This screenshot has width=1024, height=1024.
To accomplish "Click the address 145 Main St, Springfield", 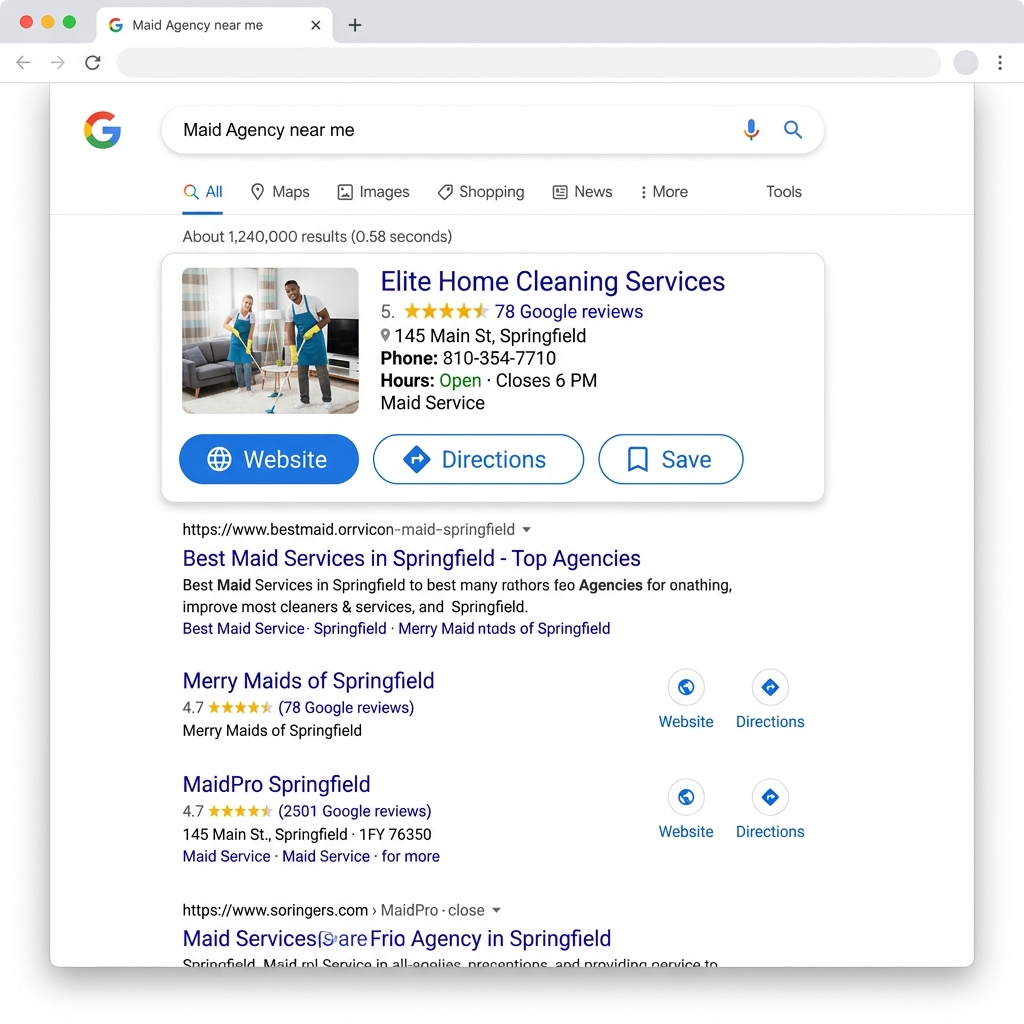I will pos(490,336).
